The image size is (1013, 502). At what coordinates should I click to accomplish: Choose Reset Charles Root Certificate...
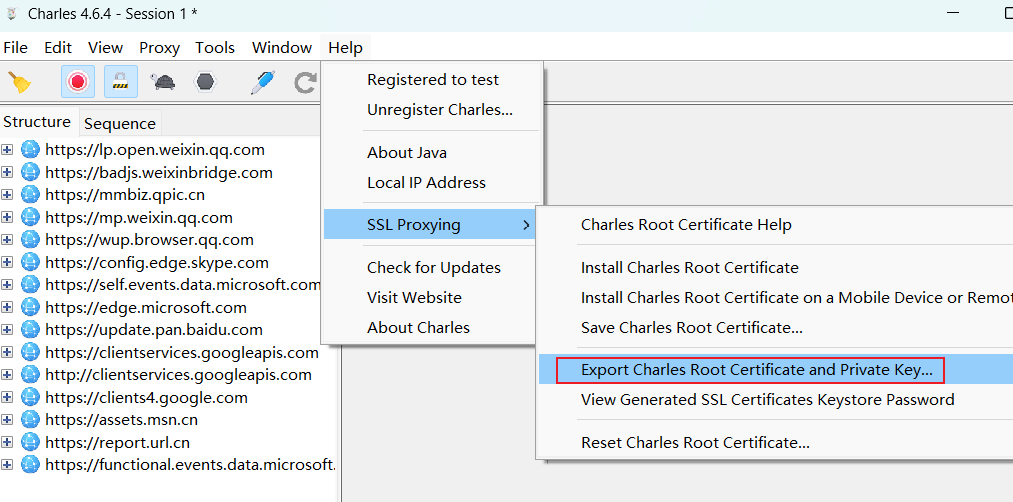tap(776, 443)
